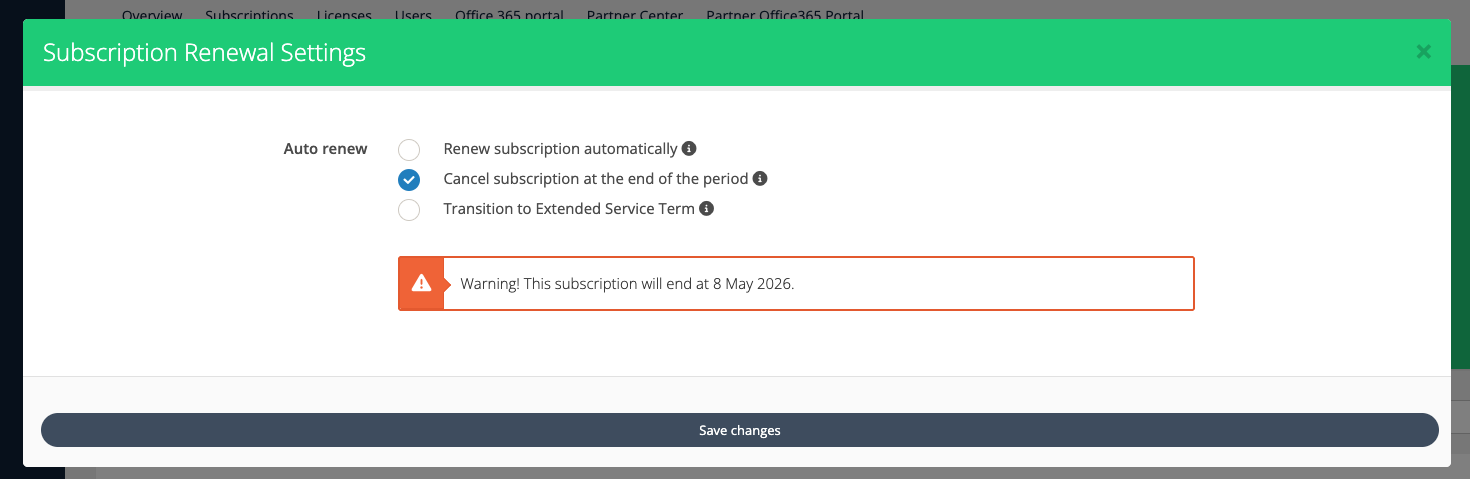Click info icon beside Cancel subscription option
This screenshot has height=479, width=1470.
(760, 179)
